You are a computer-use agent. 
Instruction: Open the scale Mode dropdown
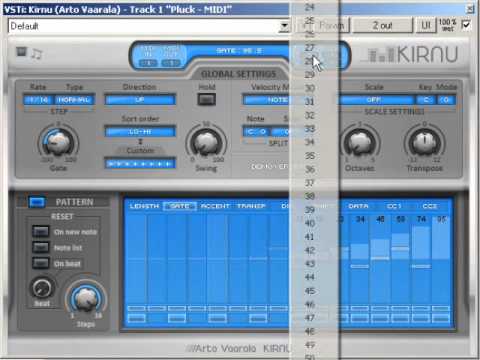pos(446,100)
